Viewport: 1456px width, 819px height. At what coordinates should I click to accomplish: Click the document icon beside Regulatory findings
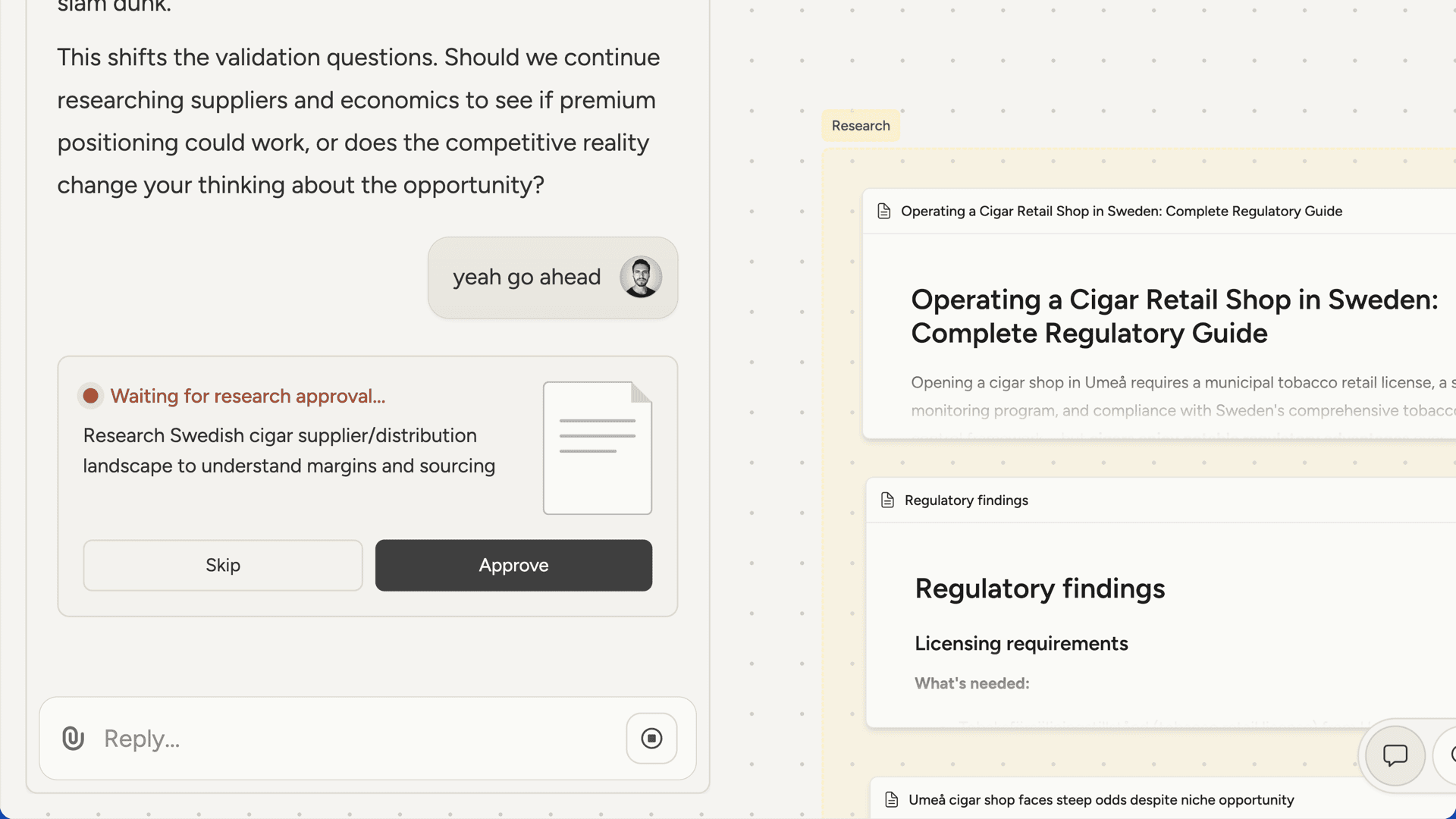[887, 500]
